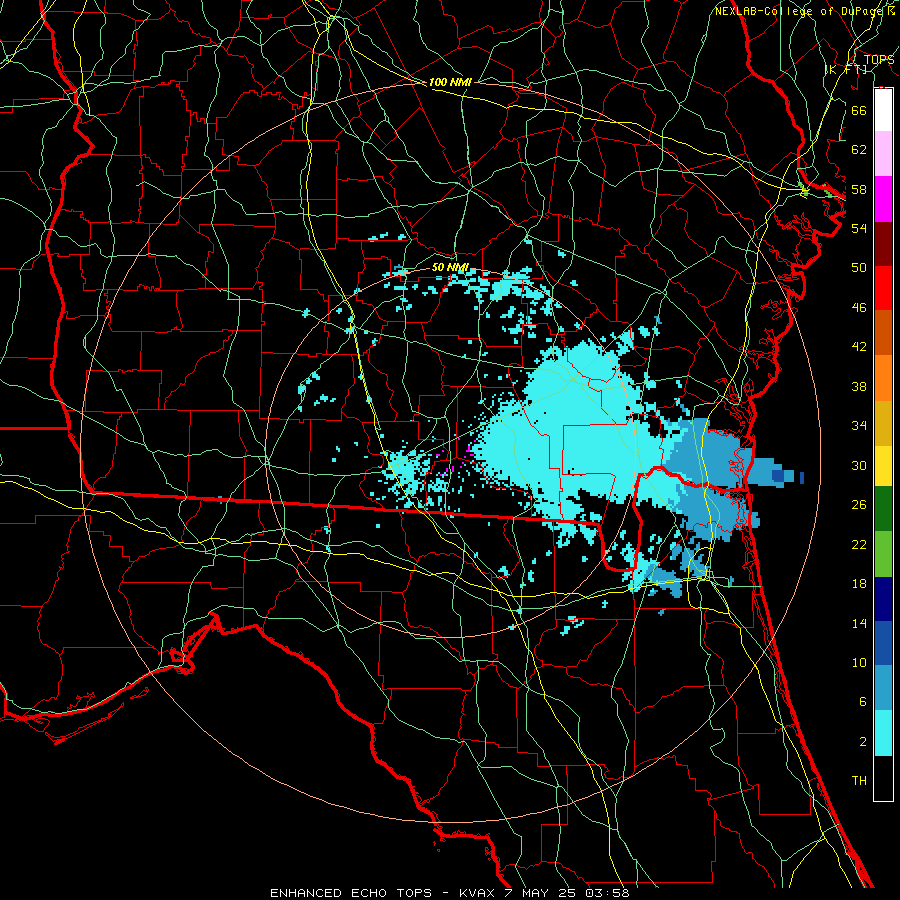The image size is (900, 900).
Task: Click the legend value "26"
Action: 859,506
